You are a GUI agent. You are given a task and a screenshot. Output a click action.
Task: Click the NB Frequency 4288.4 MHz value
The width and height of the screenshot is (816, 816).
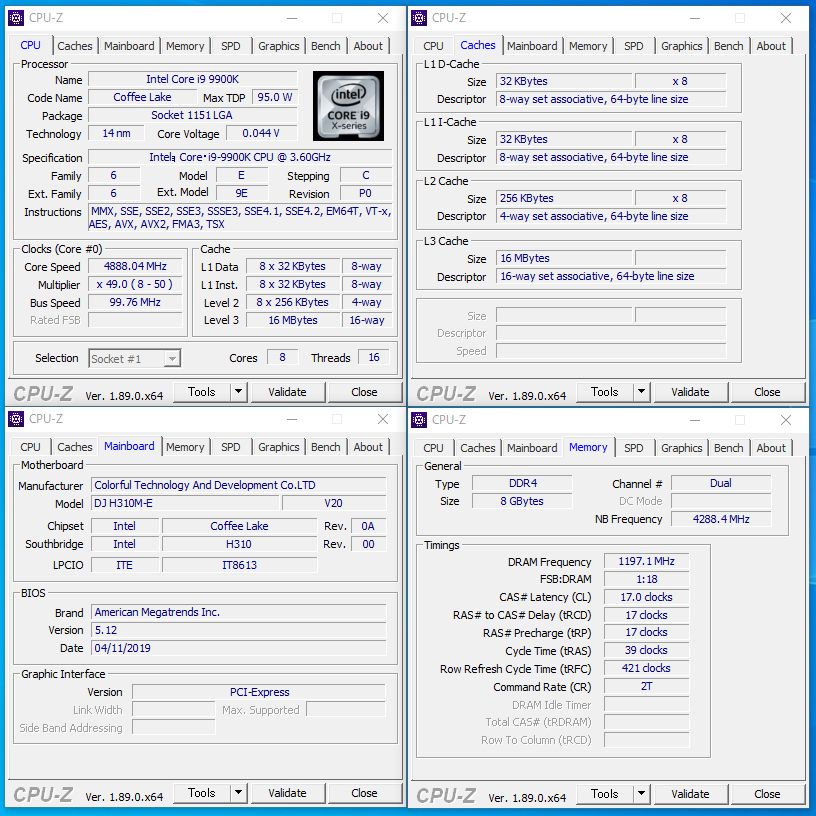tap(721, 519)
